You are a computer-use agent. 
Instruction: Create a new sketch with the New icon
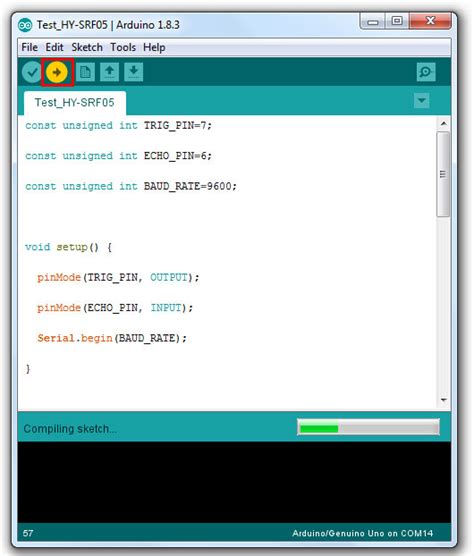tap(85, 72)
